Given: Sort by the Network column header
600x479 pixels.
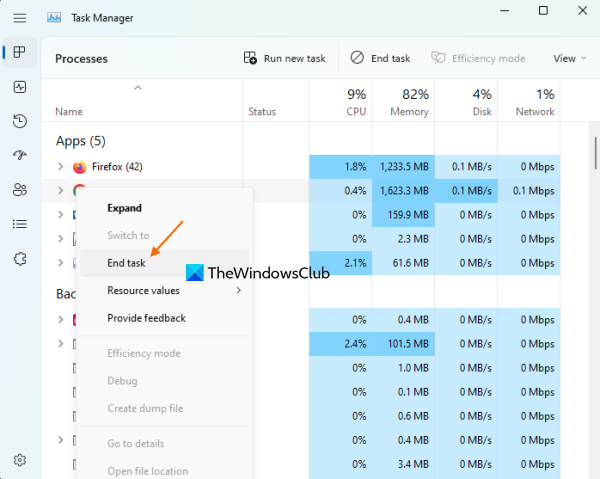Looking at the screenshot, I should point(529,101).
